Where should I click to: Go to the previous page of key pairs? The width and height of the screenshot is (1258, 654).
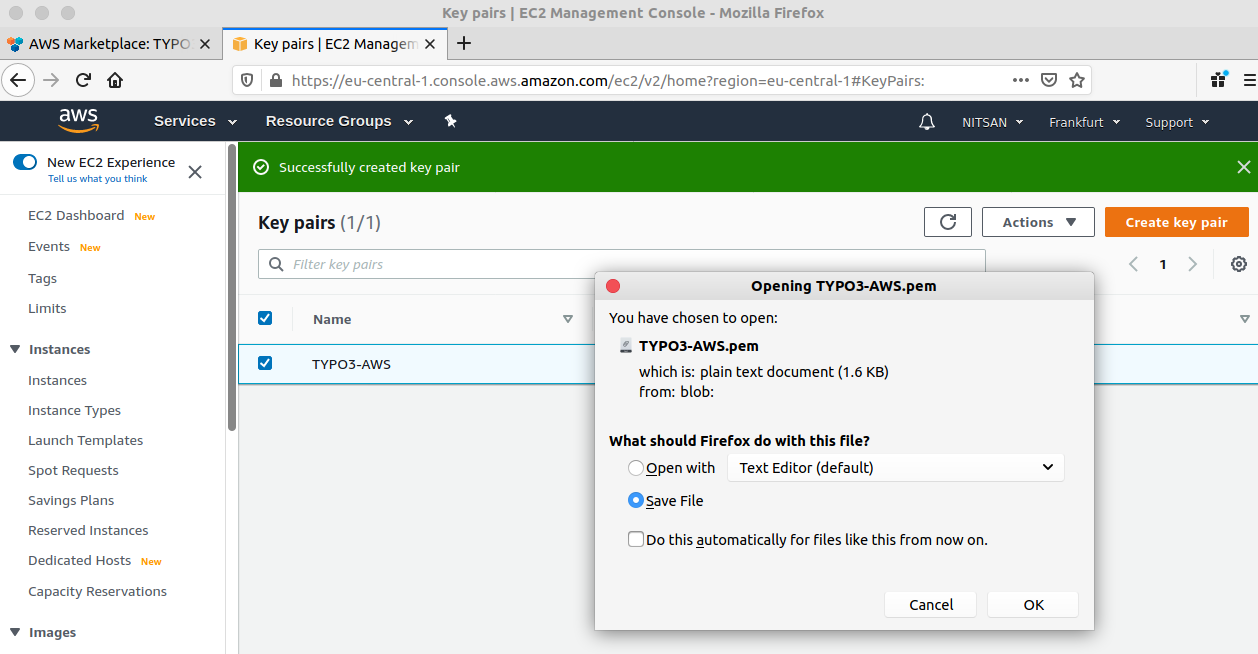1133,264
